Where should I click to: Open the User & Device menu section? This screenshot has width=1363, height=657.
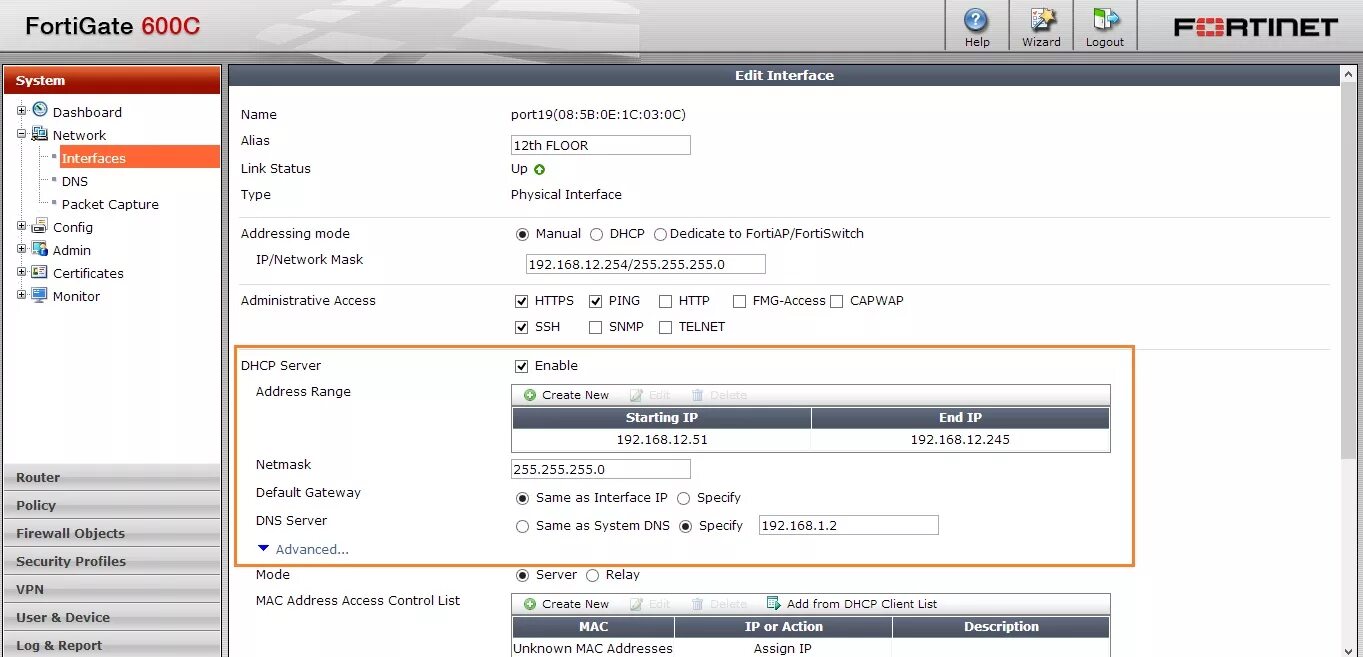111,617
